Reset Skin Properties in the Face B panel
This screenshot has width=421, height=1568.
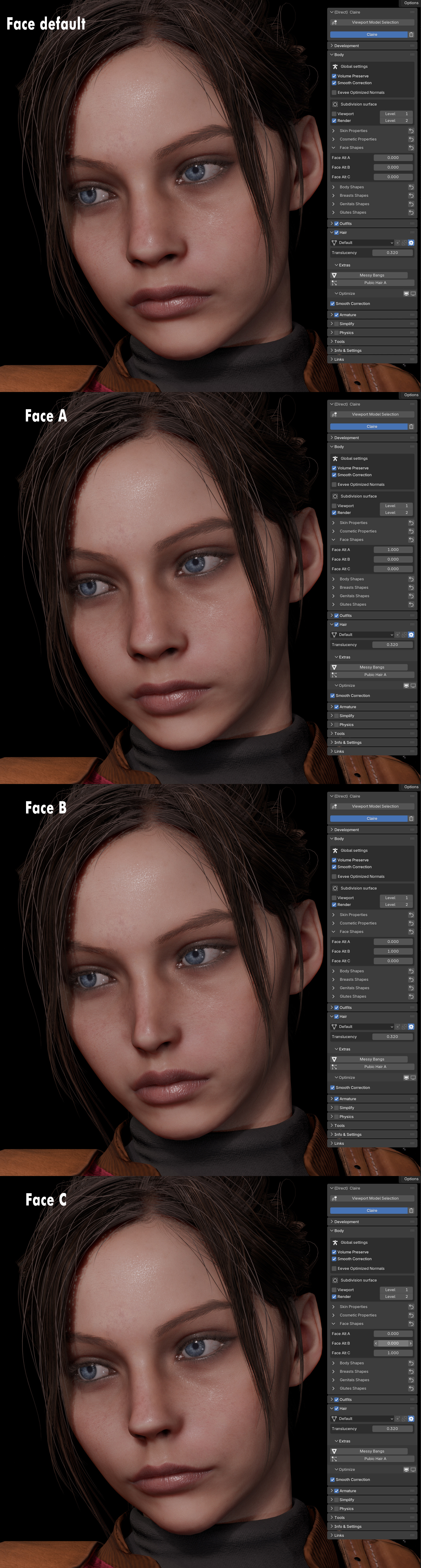[411, 915]
